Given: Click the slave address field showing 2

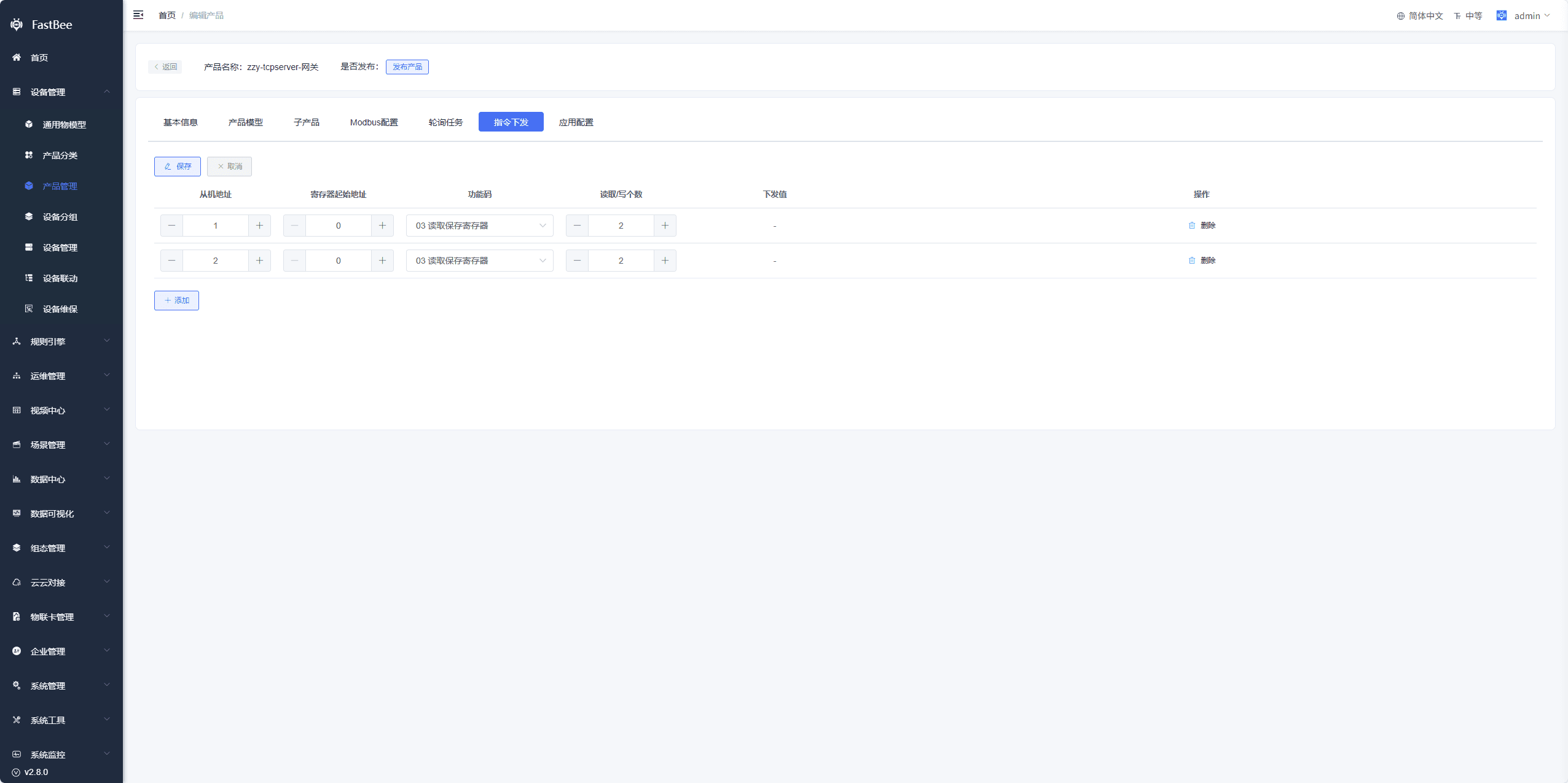Looking at the screenshot, I should coord(216,261).
